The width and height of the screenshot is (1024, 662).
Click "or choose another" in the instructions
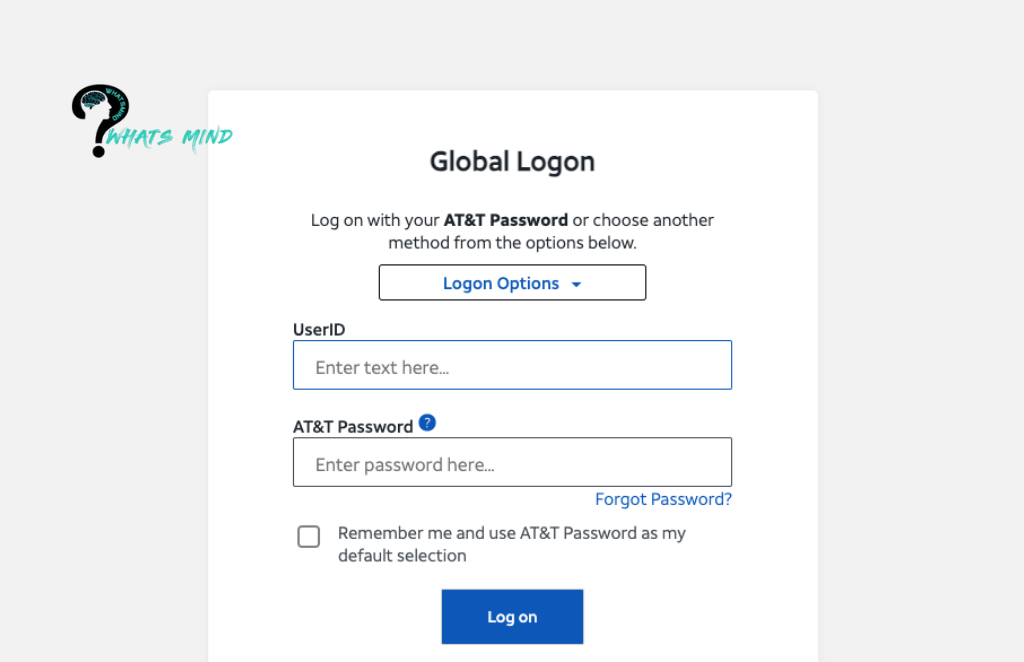pos(643,220)
